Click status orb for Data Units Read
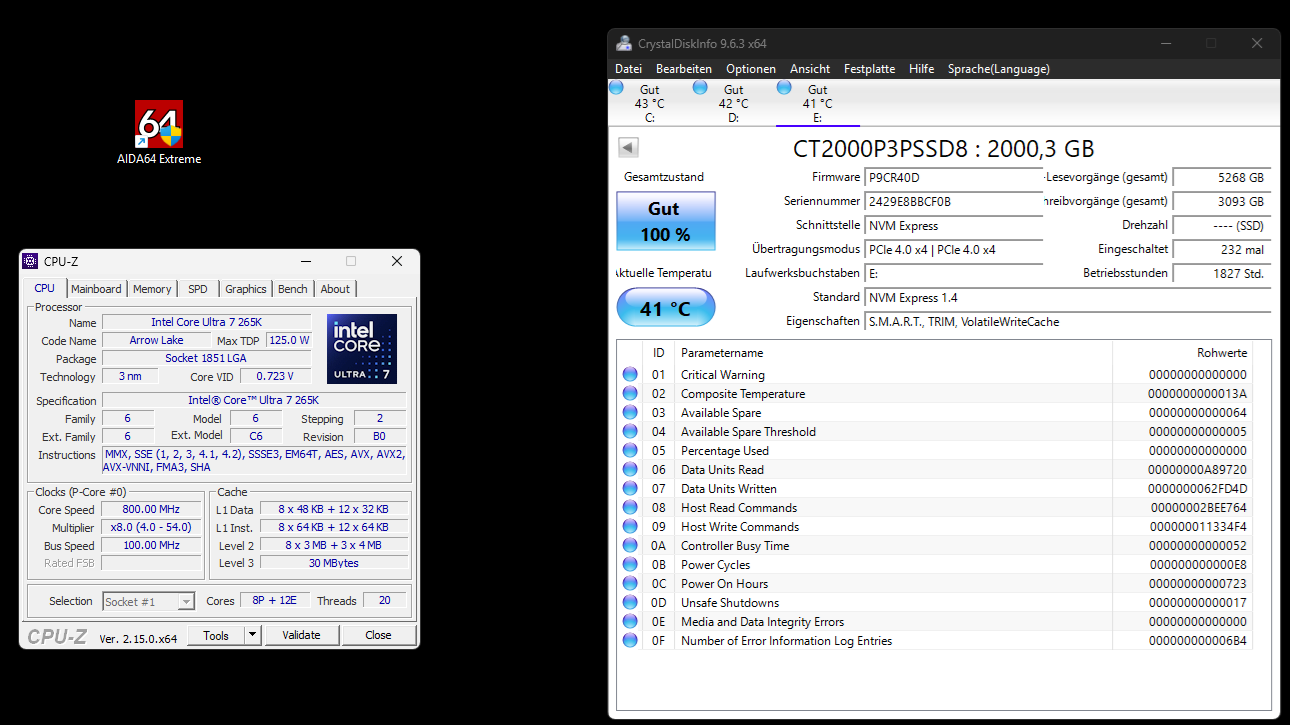Screen dimensions: 1290x725 pos(630,470)
